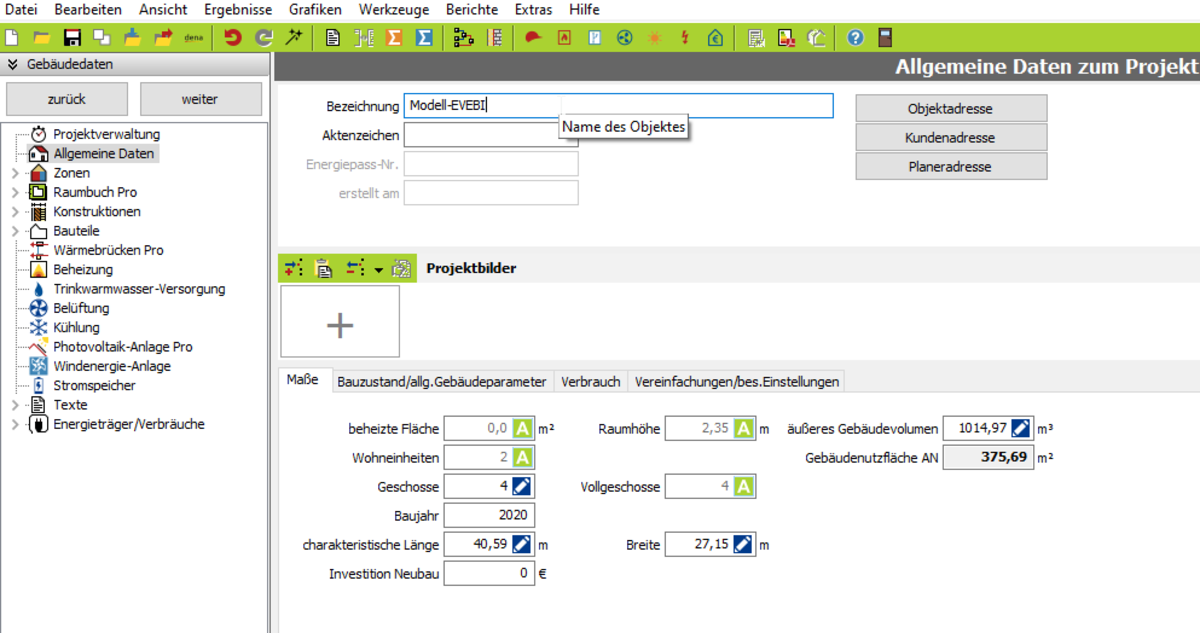Toggle manual edit for Geschosse value

(522, 487)
